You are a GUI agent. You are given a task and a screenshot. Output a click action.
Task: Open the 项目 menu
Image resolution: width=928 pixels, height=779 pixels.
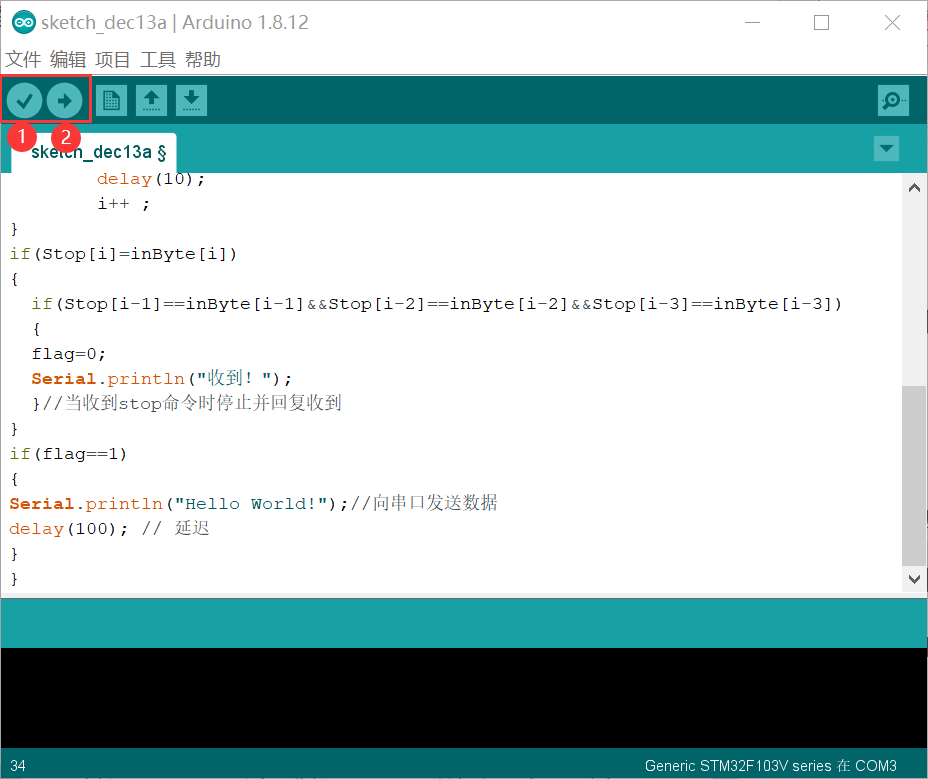(112, 60)
